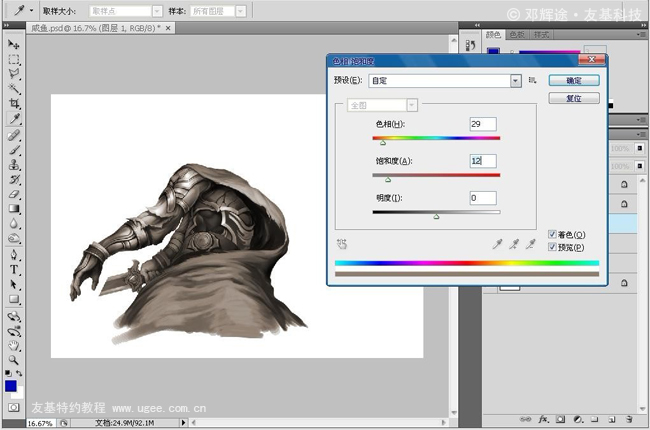This screenshot has height=430, width=650.
Task: Select the Hand tool
Action: pos(14,345)
